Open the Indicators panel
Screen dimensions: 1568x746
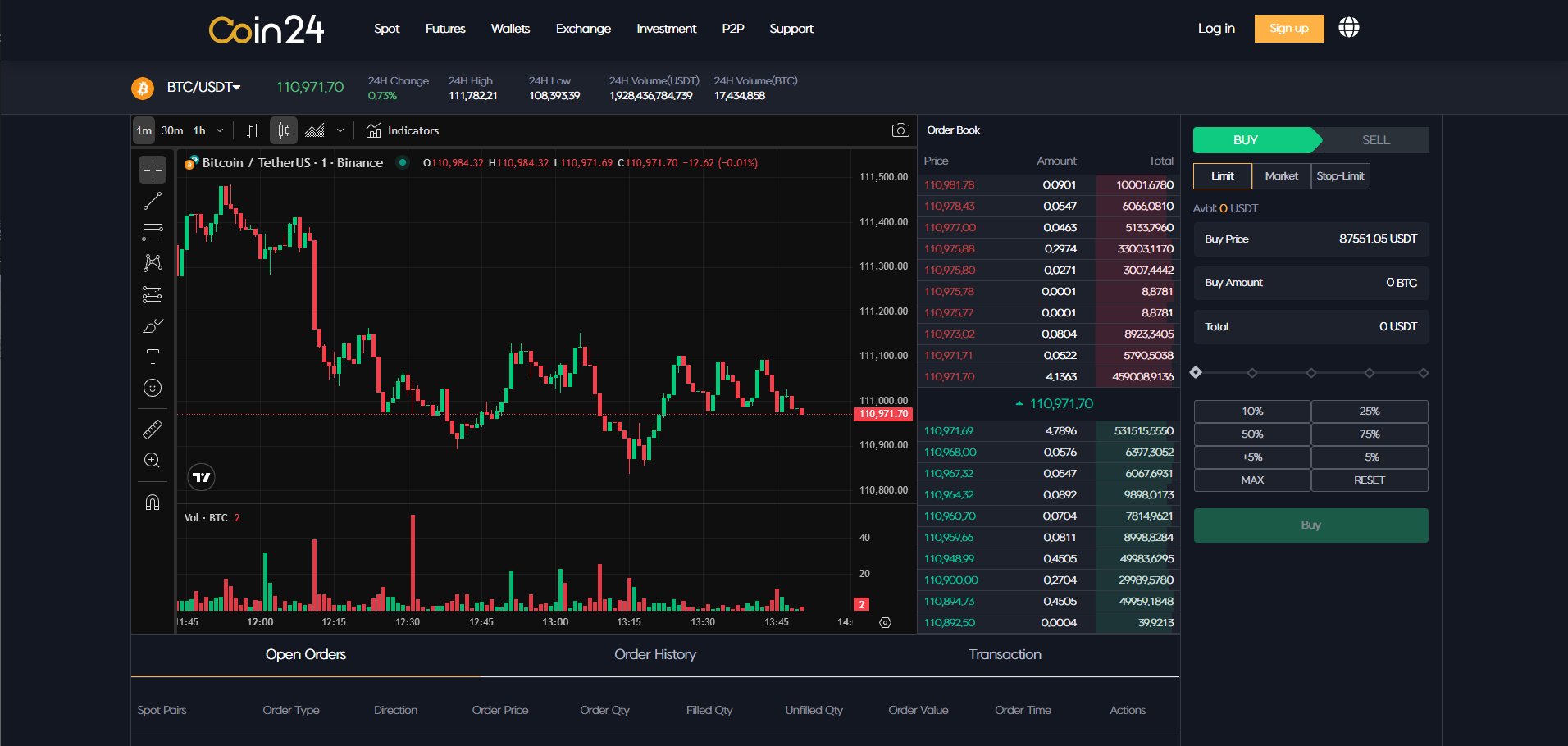pos(402,130)
